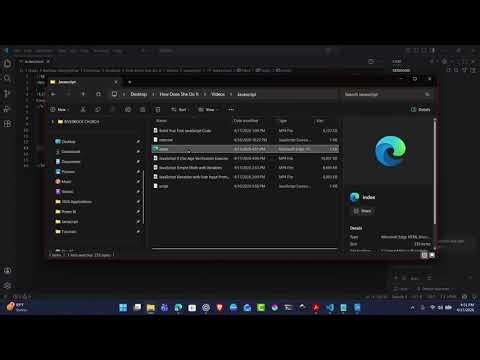Copy the selected file with toolbar icon
Image resolution: width=480 pixels, height=360 pixels.
(x=98, y=109)
